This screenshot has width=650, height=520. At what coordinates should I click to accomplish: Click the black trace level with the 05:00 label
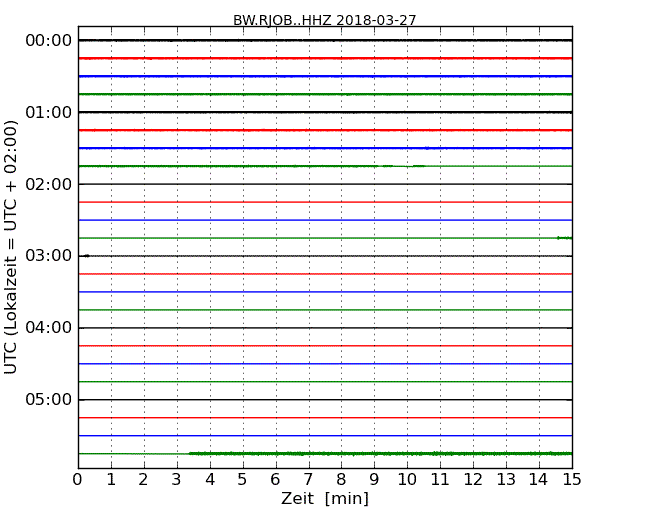point(325,400)
